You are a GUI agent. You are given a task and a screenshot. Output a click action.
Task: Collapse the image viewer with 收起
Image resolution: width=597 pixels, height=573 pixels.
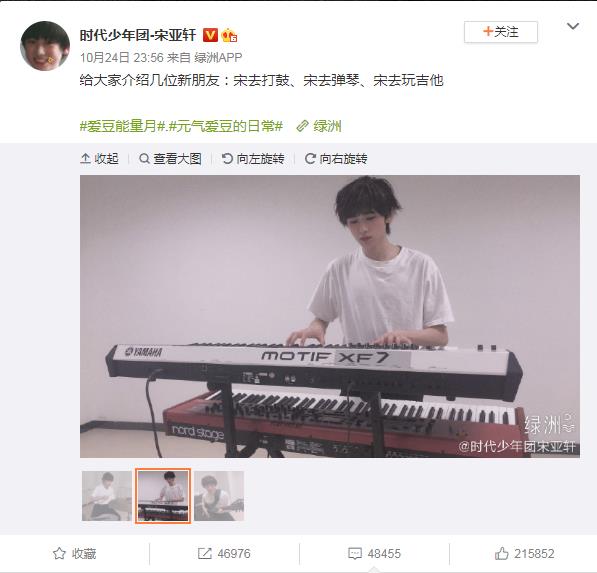[99, 158]
